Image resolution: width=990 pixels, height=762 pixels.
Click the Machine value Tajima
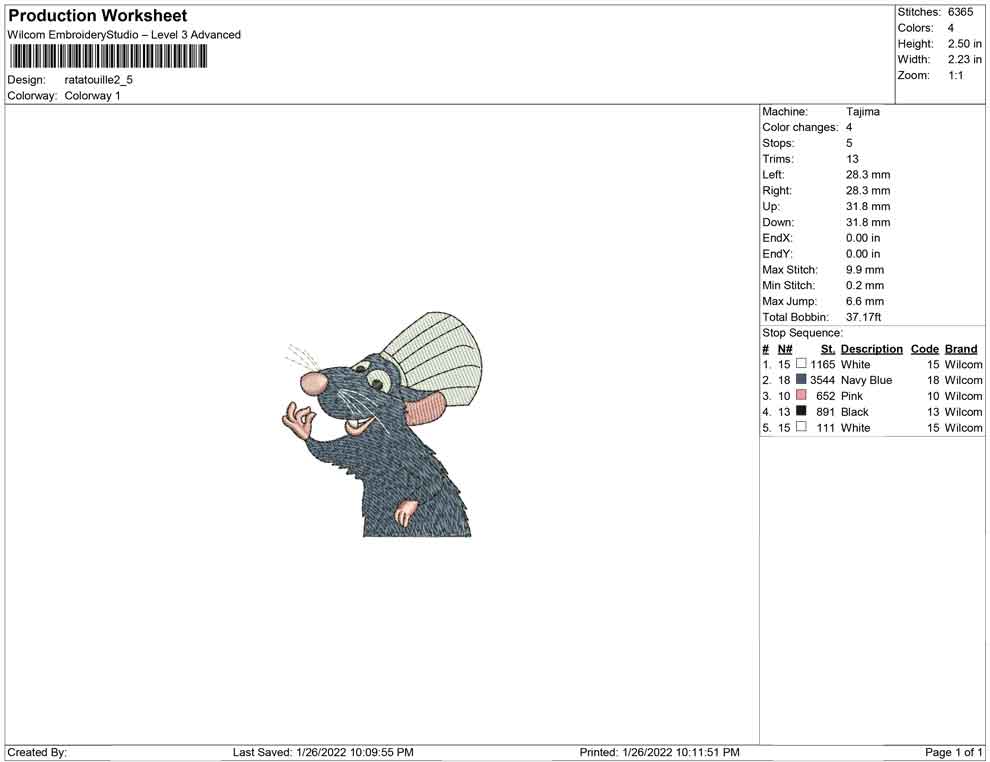(x=862, y=112)
